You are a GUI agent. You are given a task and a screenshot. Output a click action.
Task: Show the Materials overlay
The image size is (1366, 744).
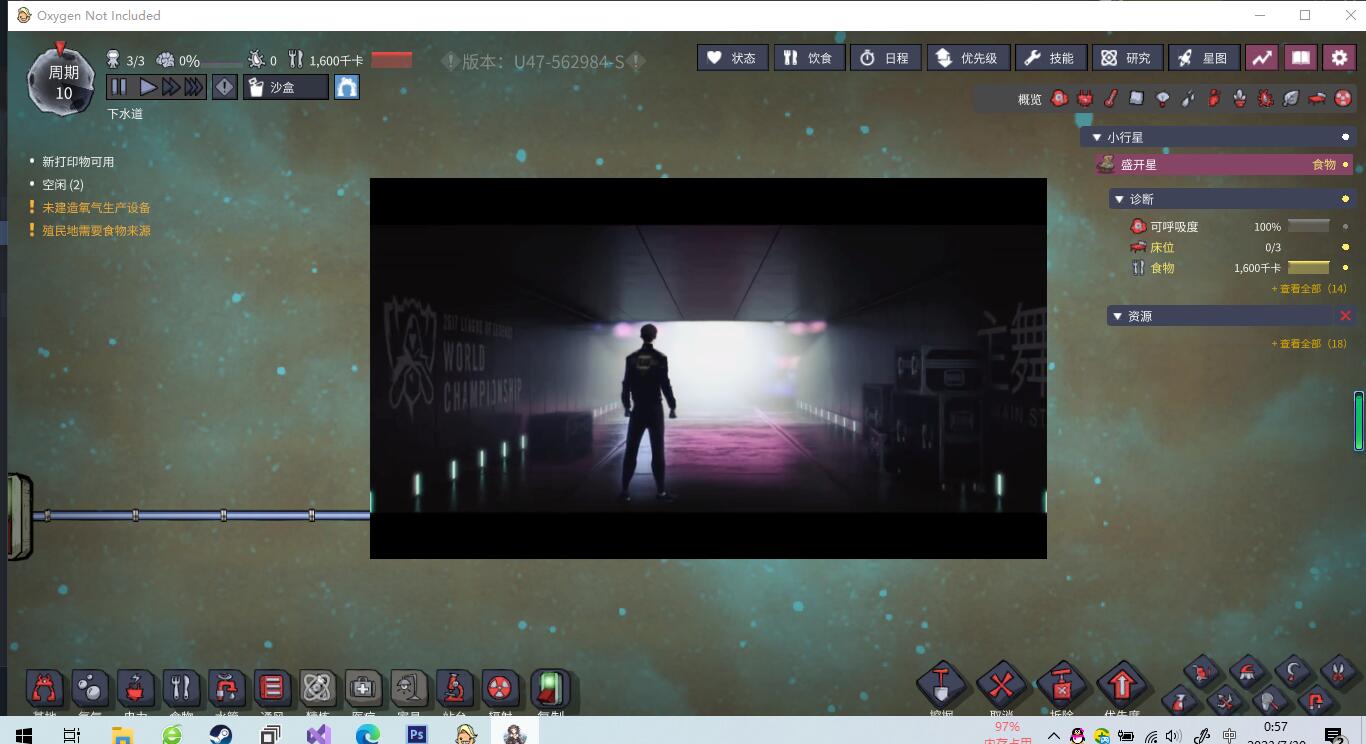(x=1136, y=98)
